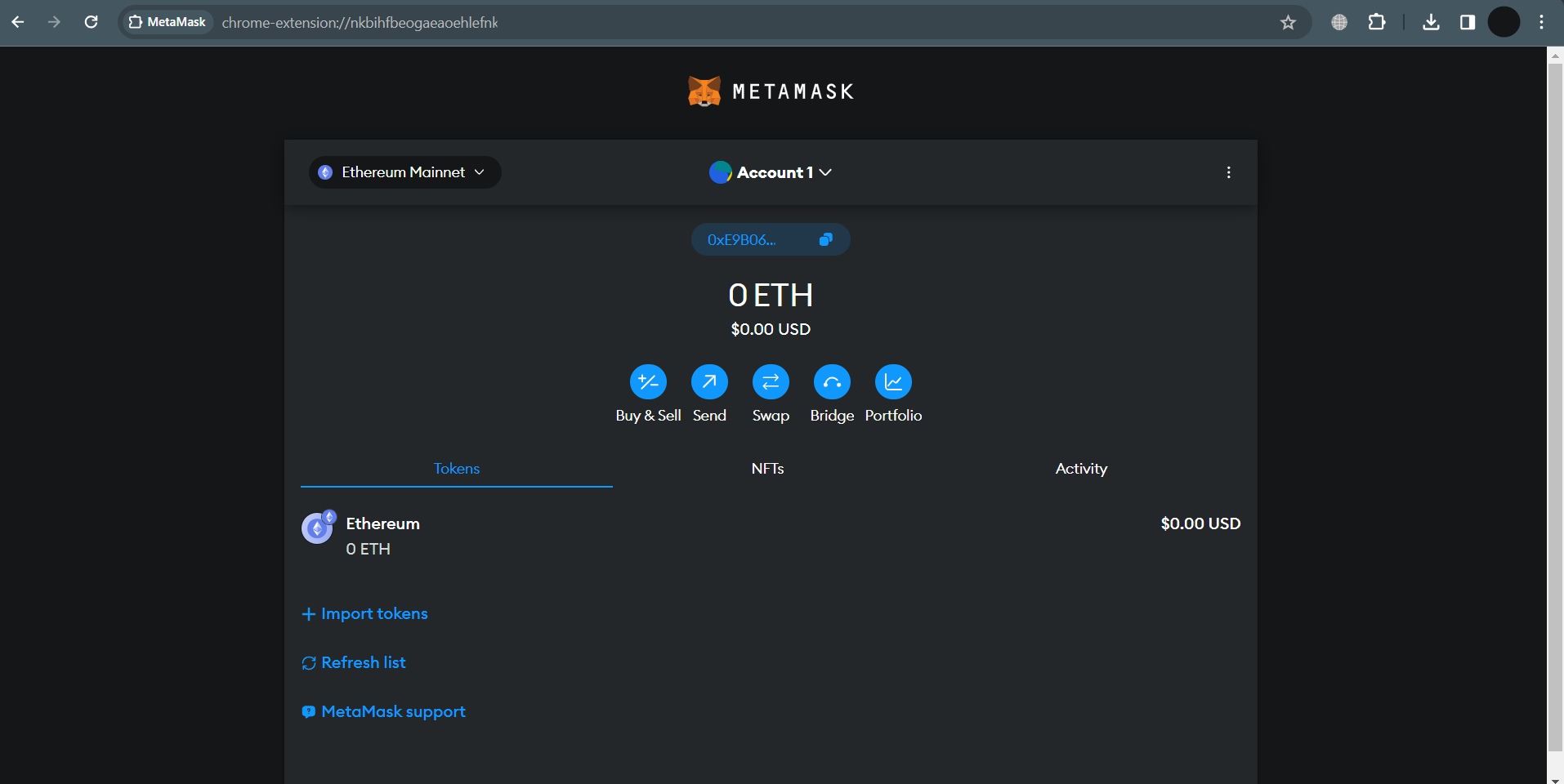Switch to the NFTs tab
The height and width of the screenshot is (784, 1564).
pyautogui.click(x=766, y=469)
